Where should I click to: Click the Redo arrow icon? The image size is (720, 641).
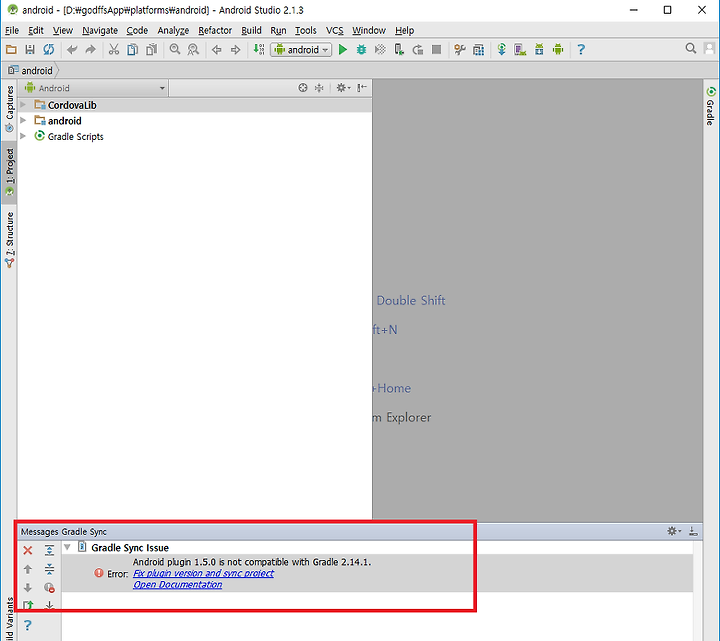point(90,50)
